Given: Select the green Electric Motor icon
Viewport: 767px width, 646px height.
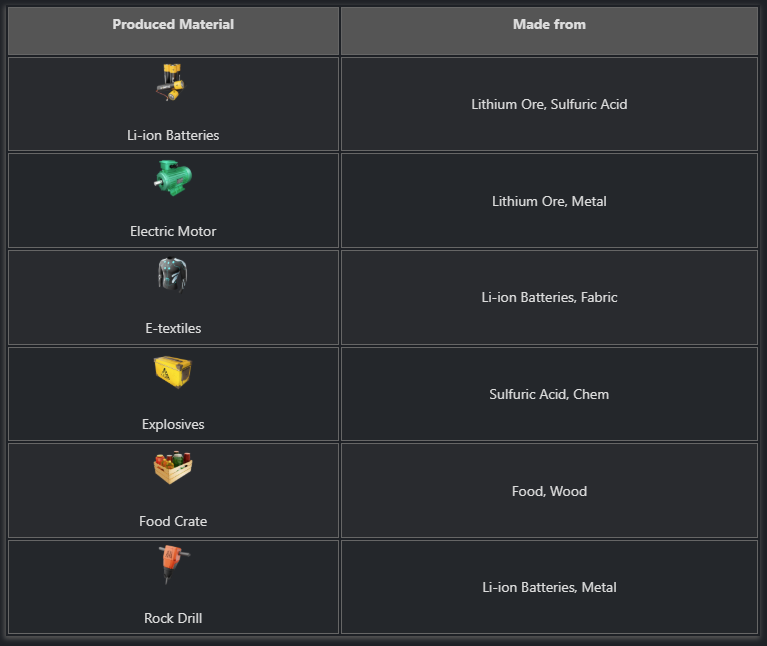Looking at the screenshot, I should click(x=173, y=178).
